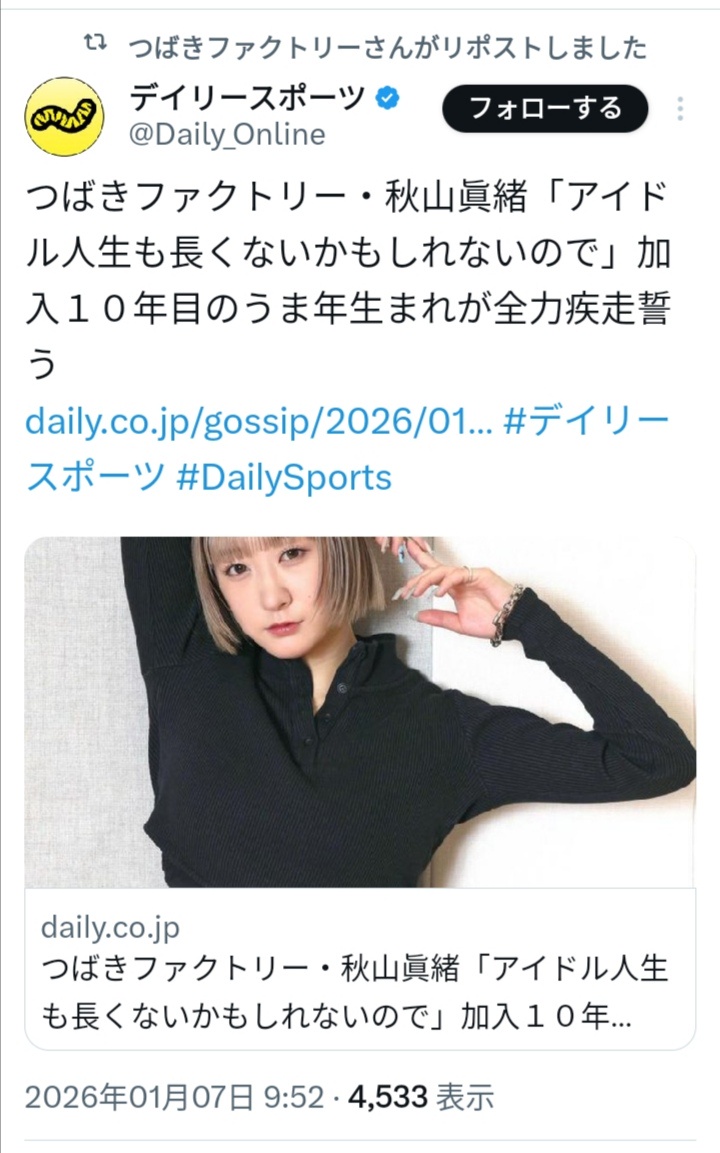Click the 表示 label beside view count
Viewport: 720px width, 1153px height.
[465, 1098]
